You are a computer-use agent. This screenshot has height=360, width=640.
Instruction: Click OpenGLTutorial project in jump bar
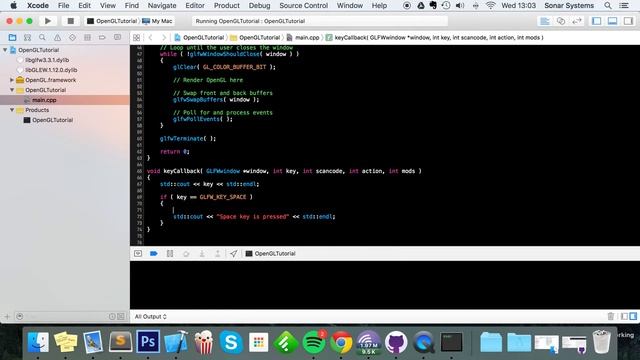coord(200,38)
